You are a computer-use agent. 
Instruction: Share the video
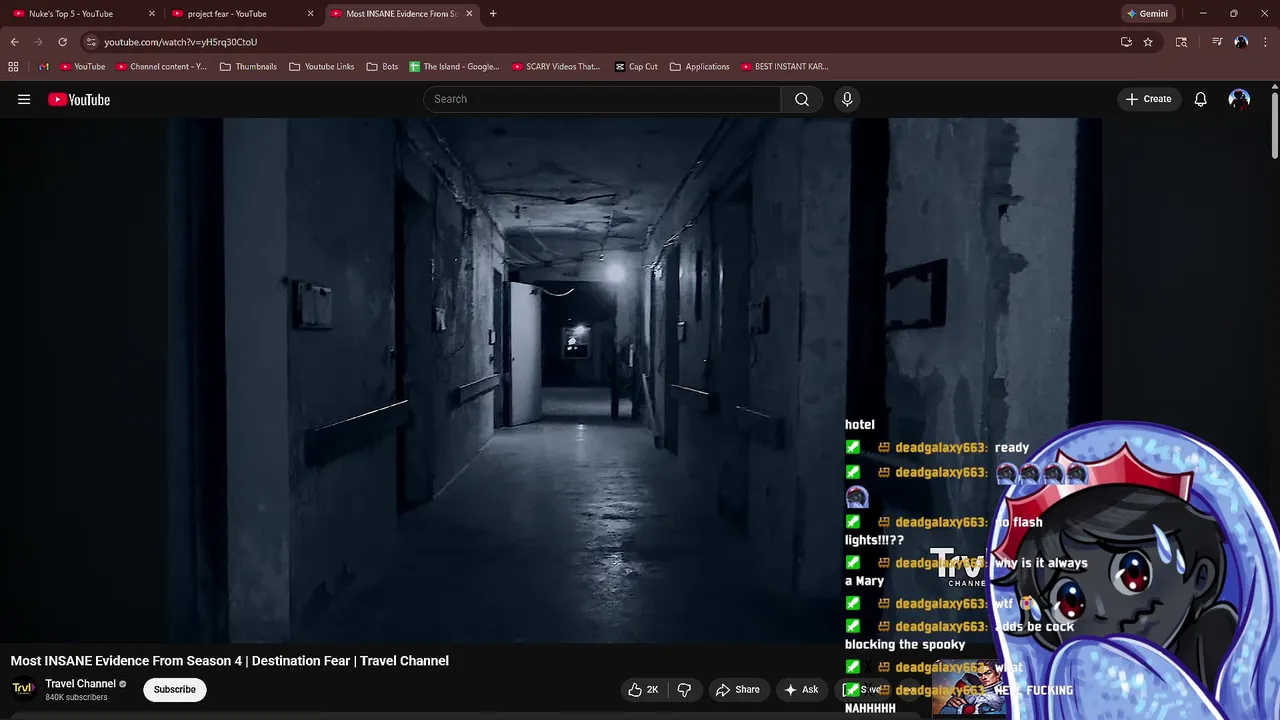(x=737, y=690)
